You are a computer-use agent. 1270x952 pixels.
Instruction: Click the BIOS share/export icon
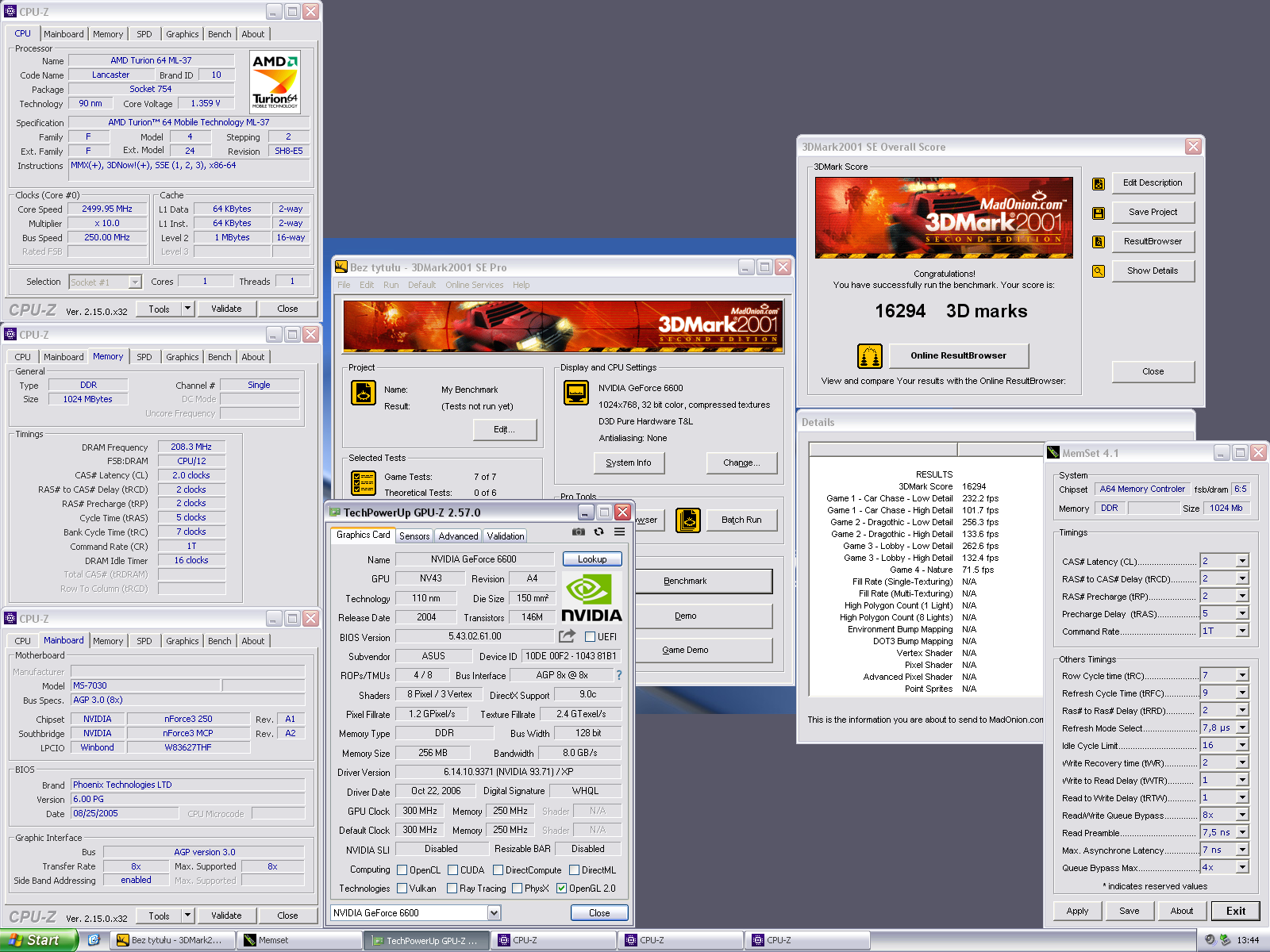(567, 636)
